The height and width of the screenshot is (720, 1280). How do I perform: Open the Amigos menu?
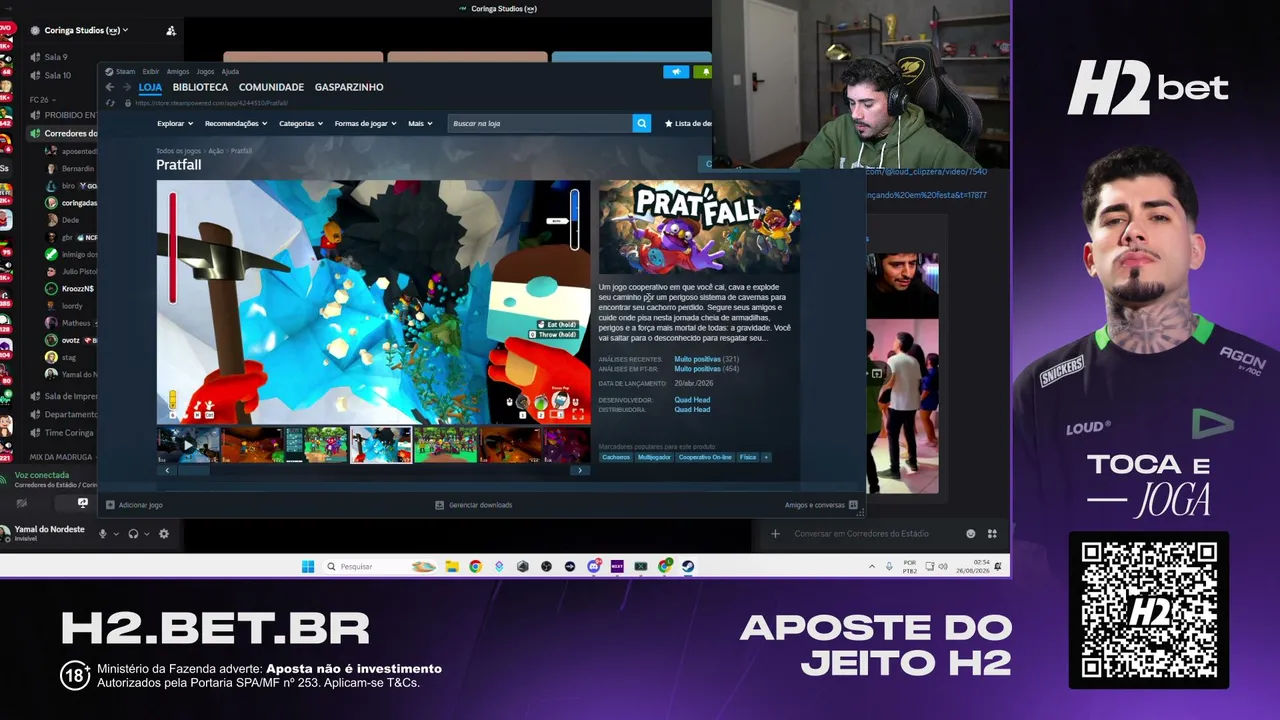pos(178,72)
